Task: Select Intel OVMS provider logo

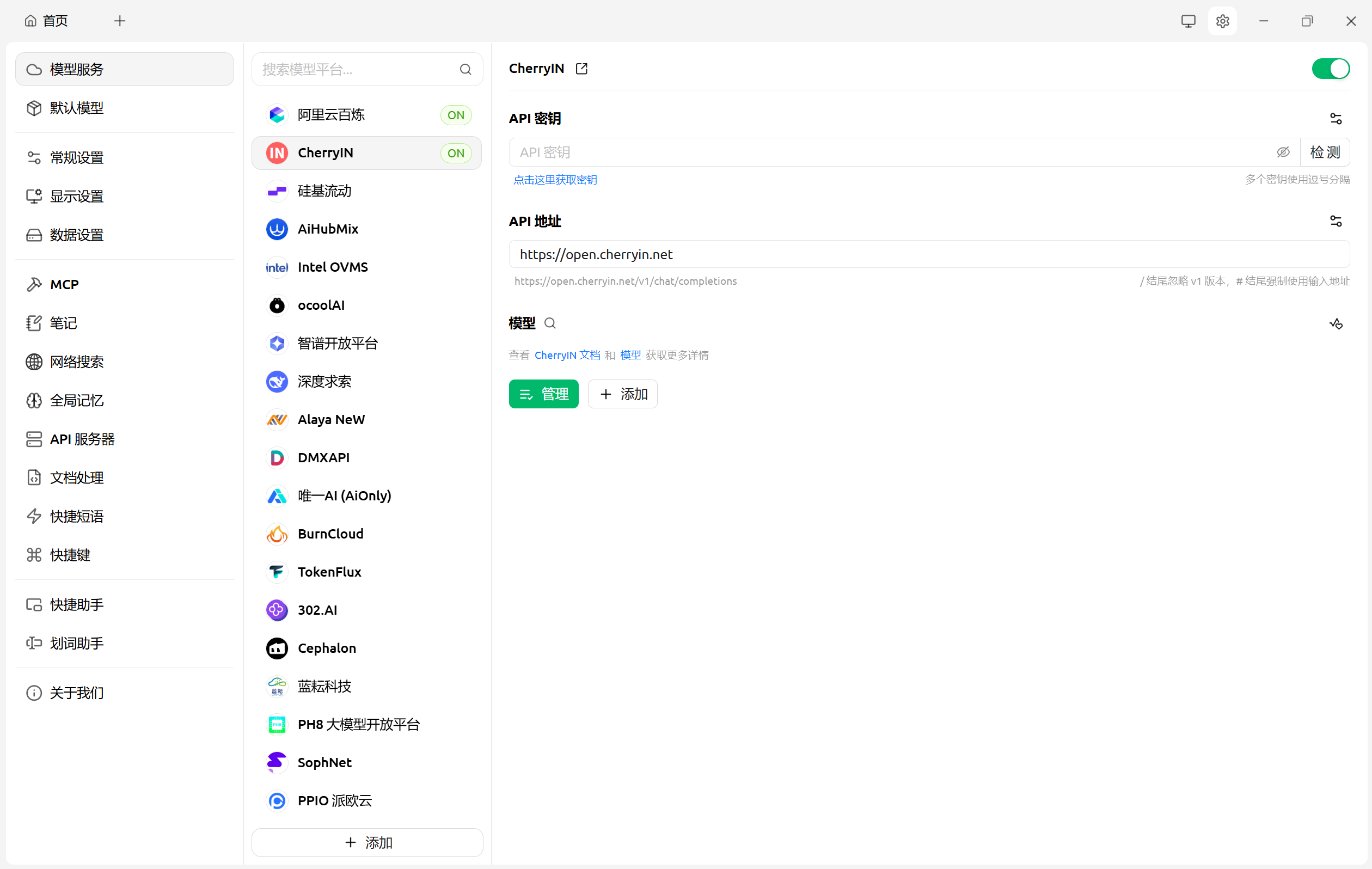Action: [x=277, y=267]
